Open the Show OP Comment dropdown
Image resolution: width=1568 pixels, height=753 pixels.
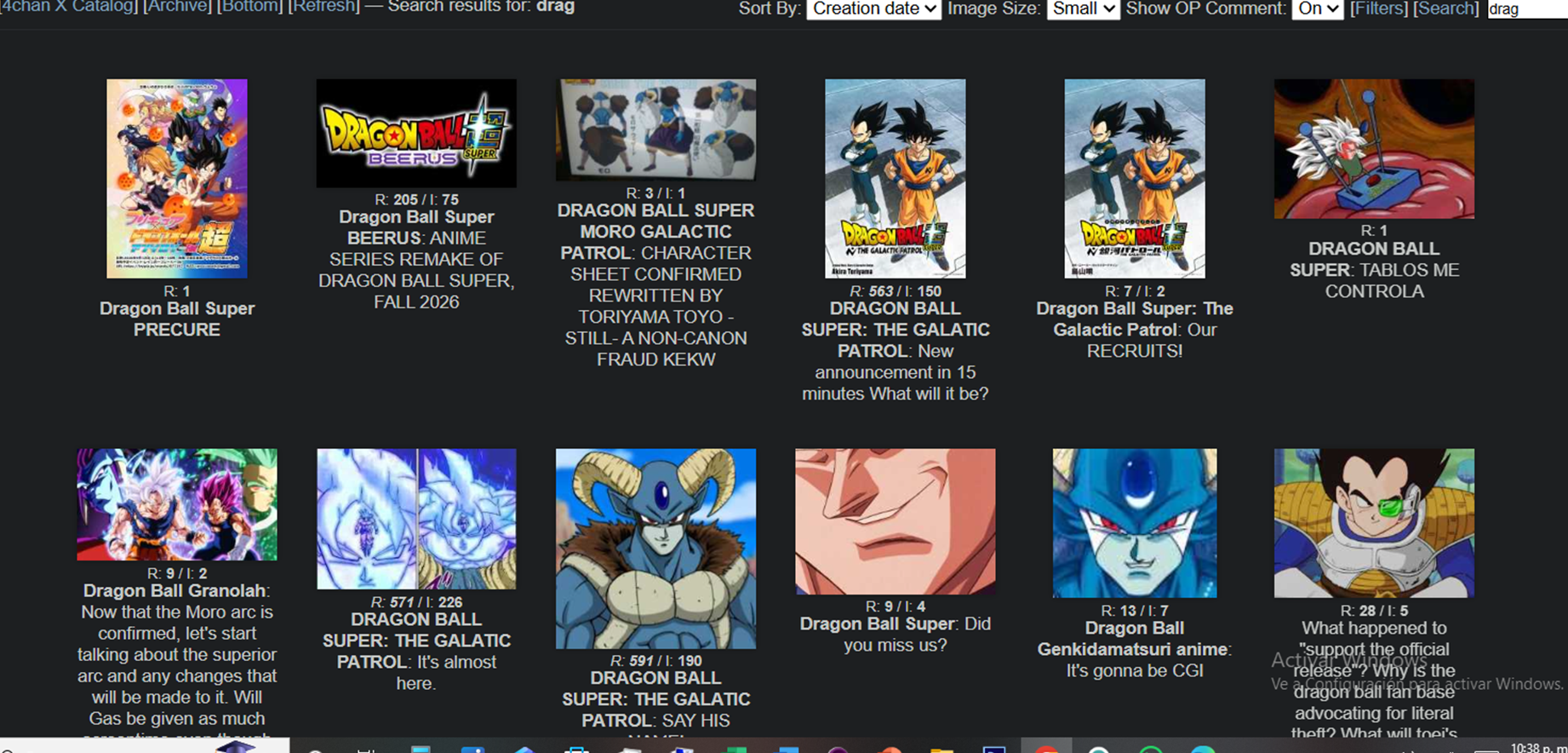[x=1317, y=9]
